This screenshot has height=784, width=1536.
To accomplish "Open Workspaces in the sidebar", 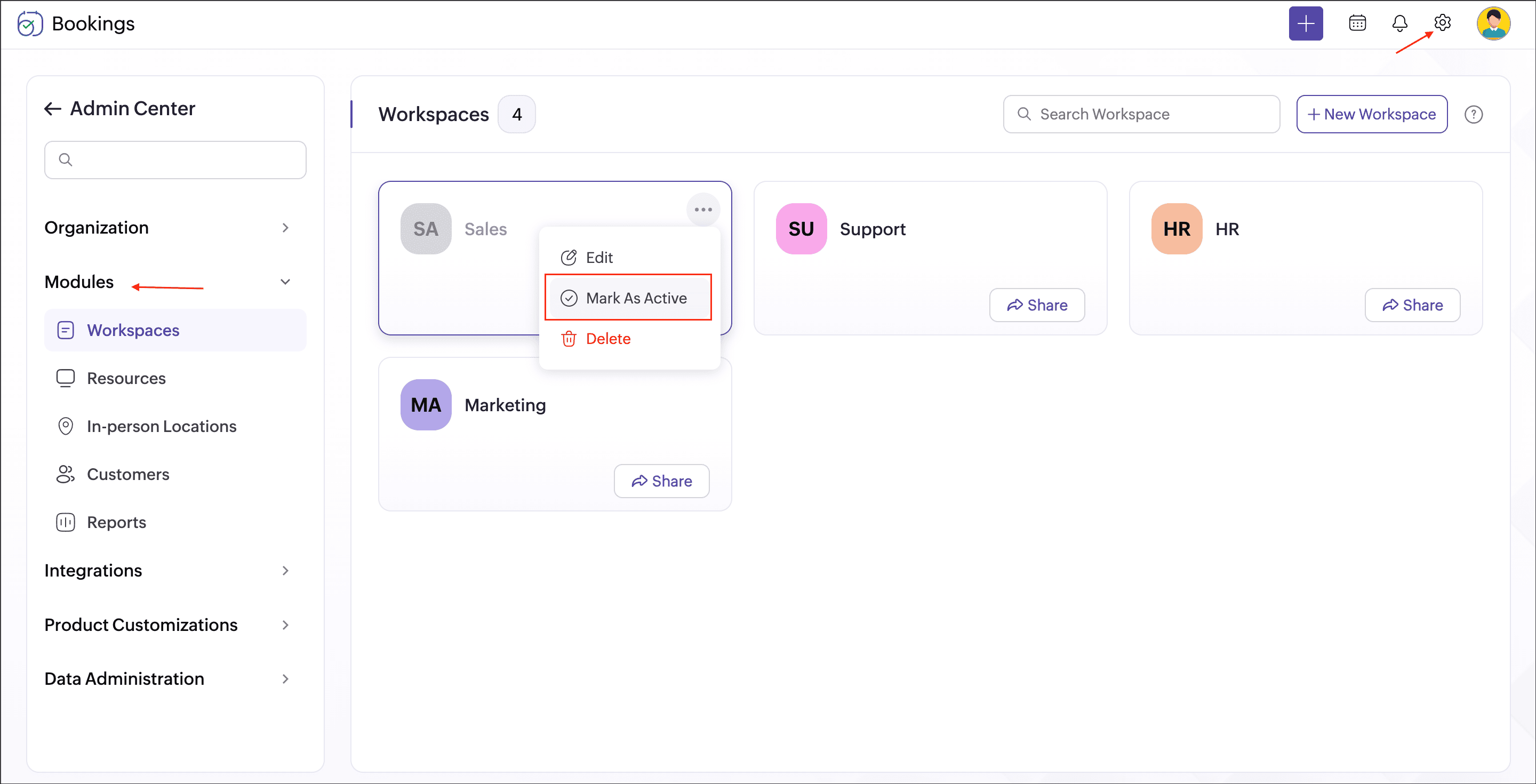I will click(x=175, y=330).
